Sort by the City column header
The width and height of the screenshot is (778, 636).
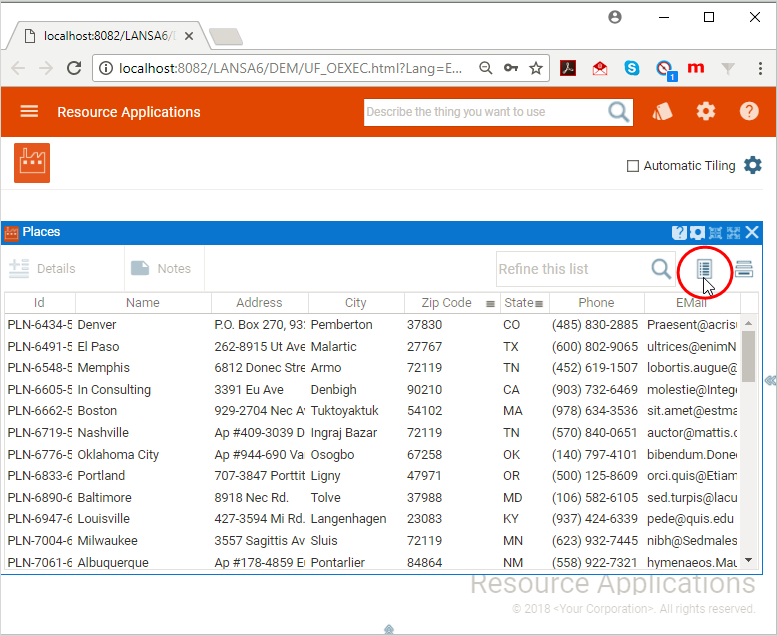355,303
